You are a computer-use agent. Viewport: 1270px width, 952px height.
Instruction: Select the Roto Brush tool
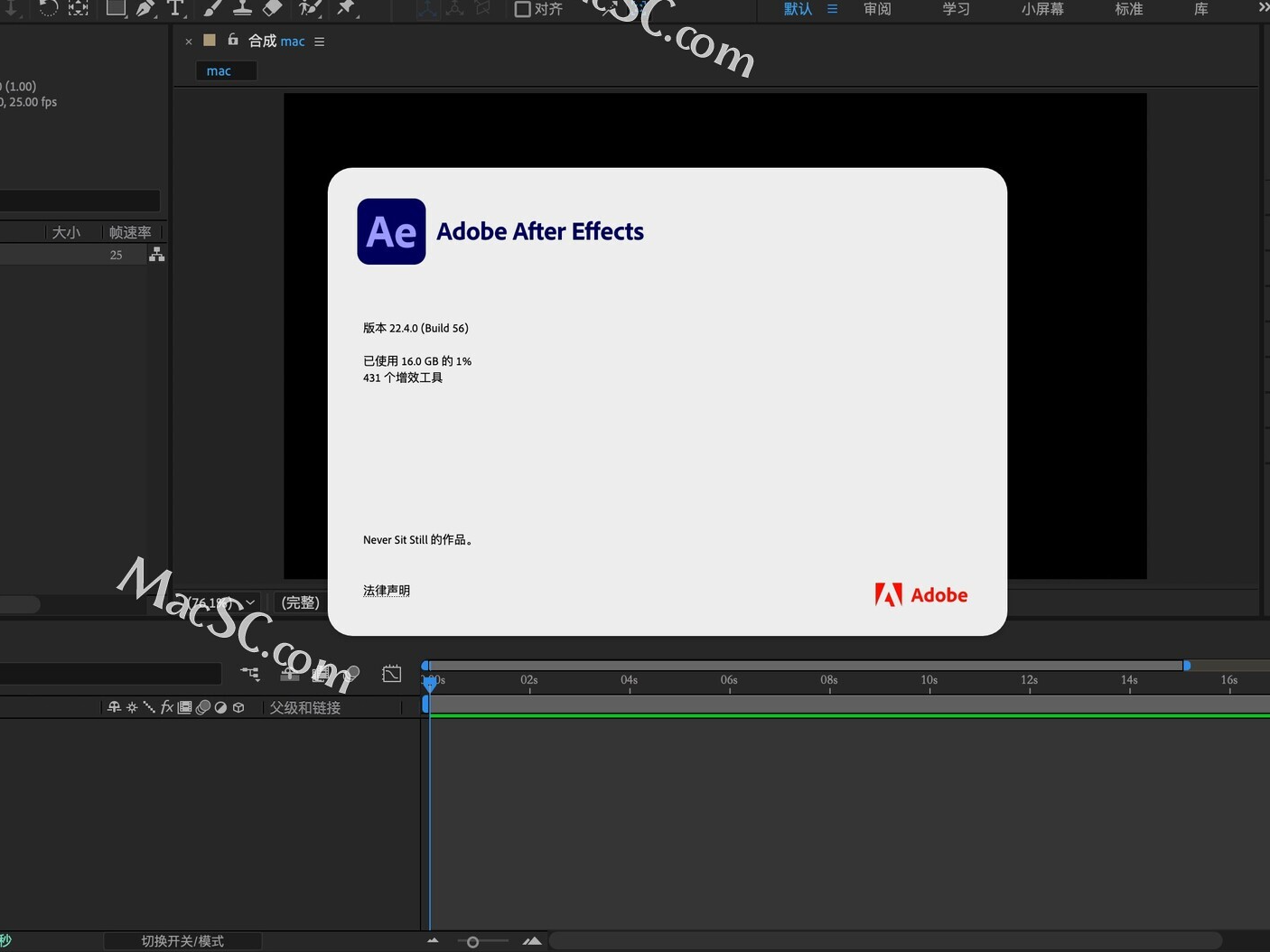pyautogui.click(x=310, y=9)
